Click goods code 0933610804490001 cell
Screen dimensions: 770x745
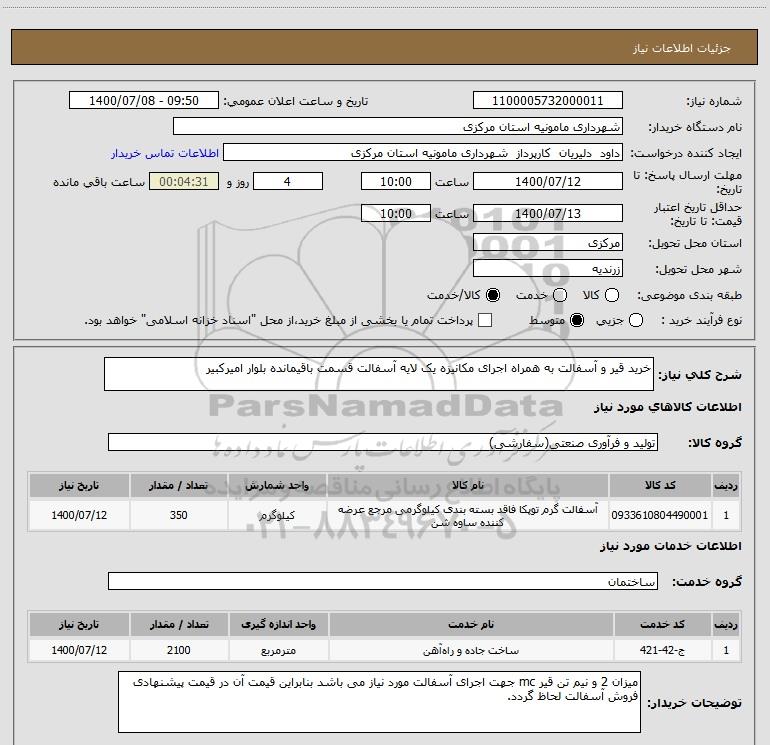(x=660, y=515)
